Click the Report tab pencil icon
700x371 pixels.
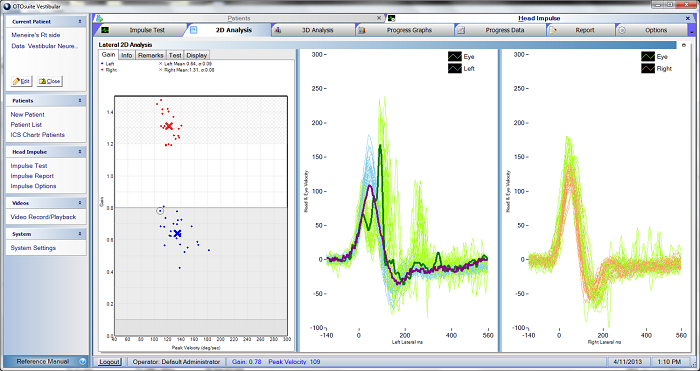[x=553, y=30]
